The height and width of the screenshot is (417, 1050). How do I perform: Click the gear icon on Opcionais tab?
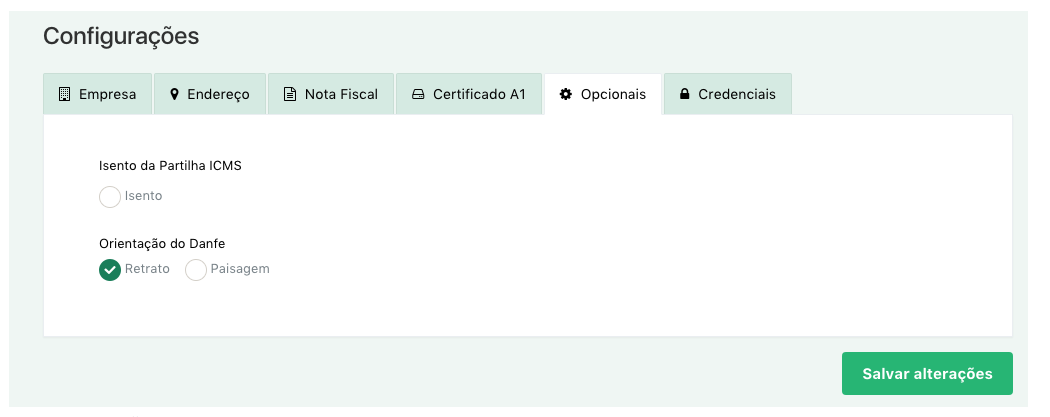[x=565, y=94]
